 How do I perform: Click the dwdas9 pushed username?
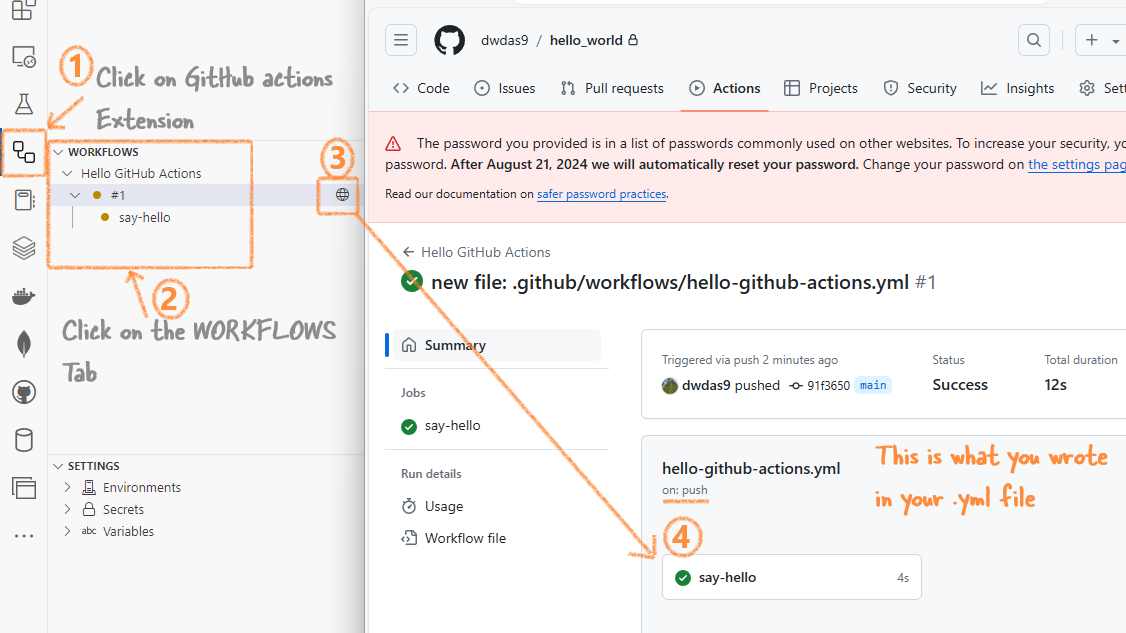(706, 385)
